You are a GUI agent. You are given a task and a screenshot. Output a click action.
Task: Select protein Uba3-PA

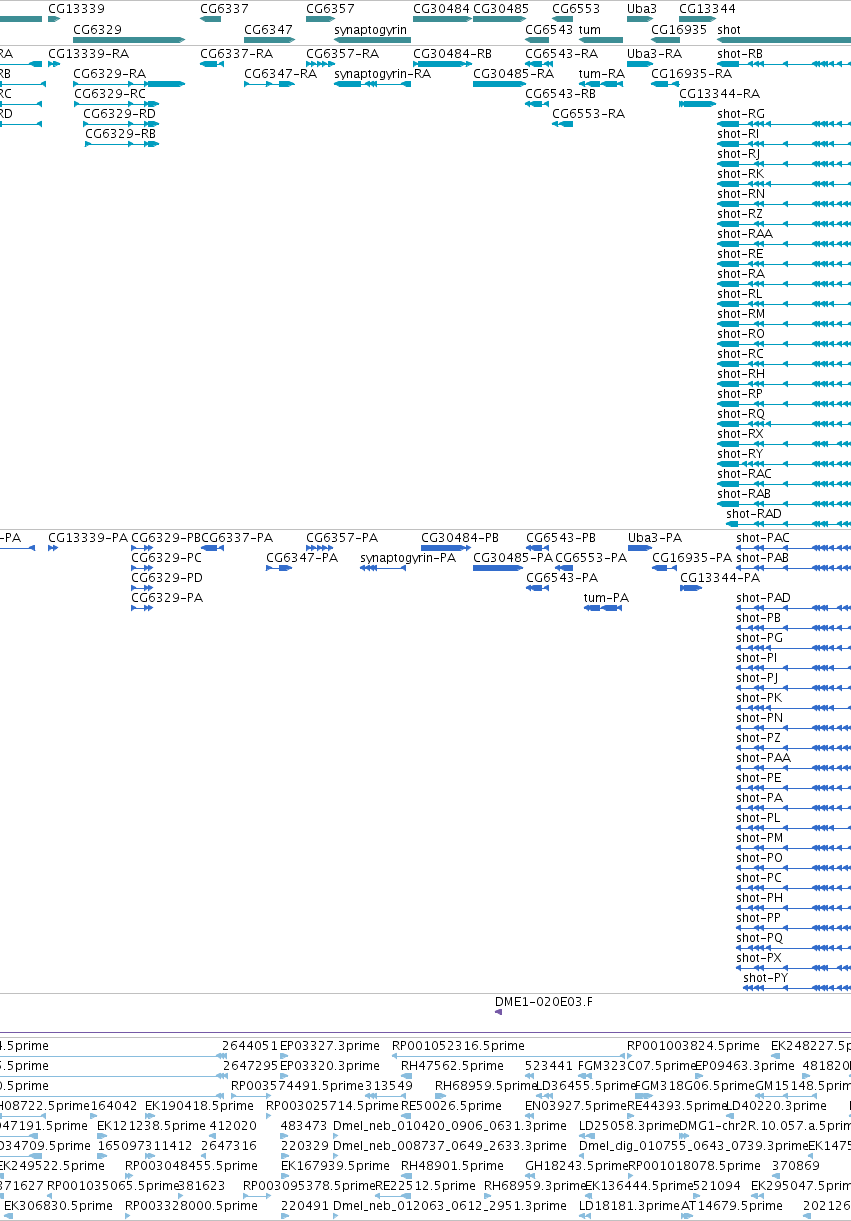[655, 538]
